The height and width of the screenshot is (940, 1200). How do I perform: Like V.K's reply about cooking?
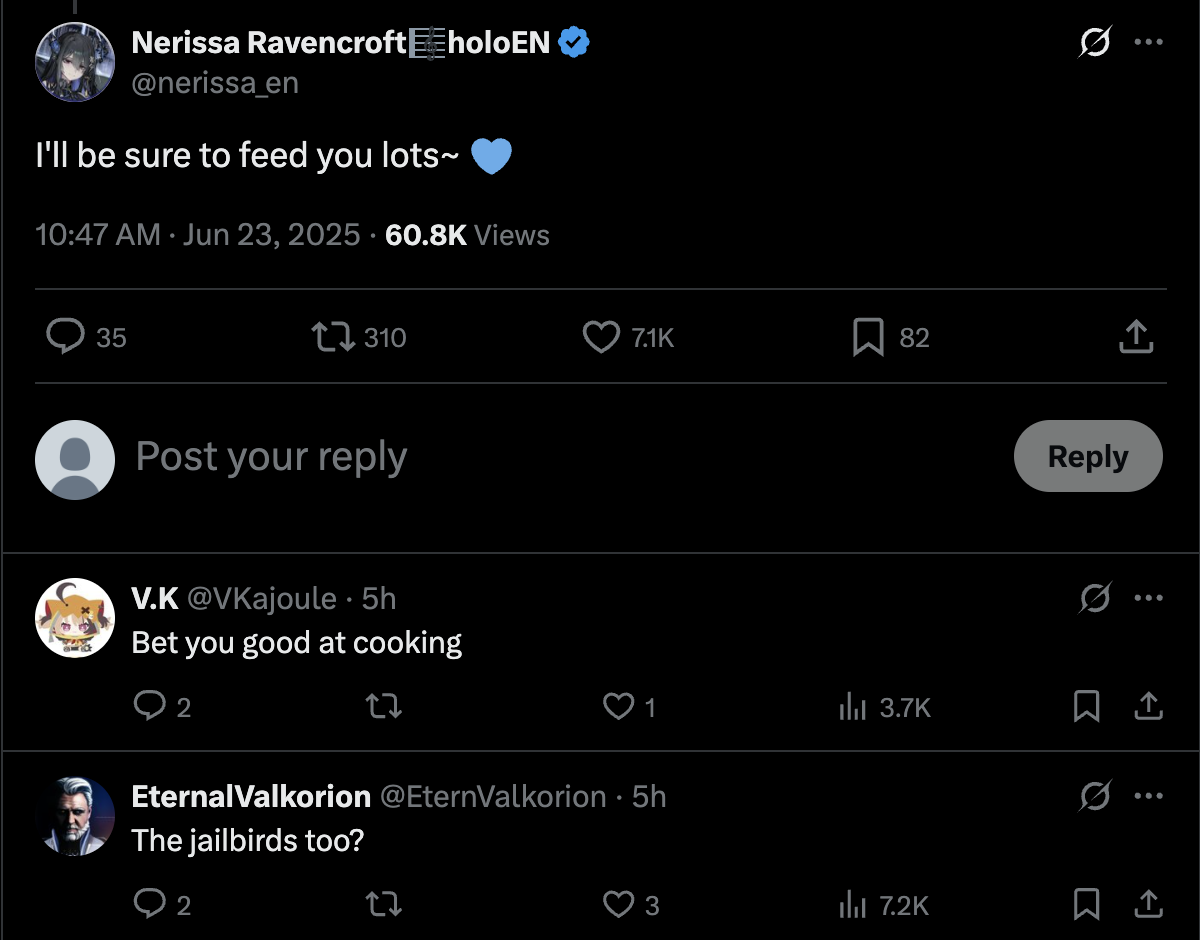[x=619, y=707]
